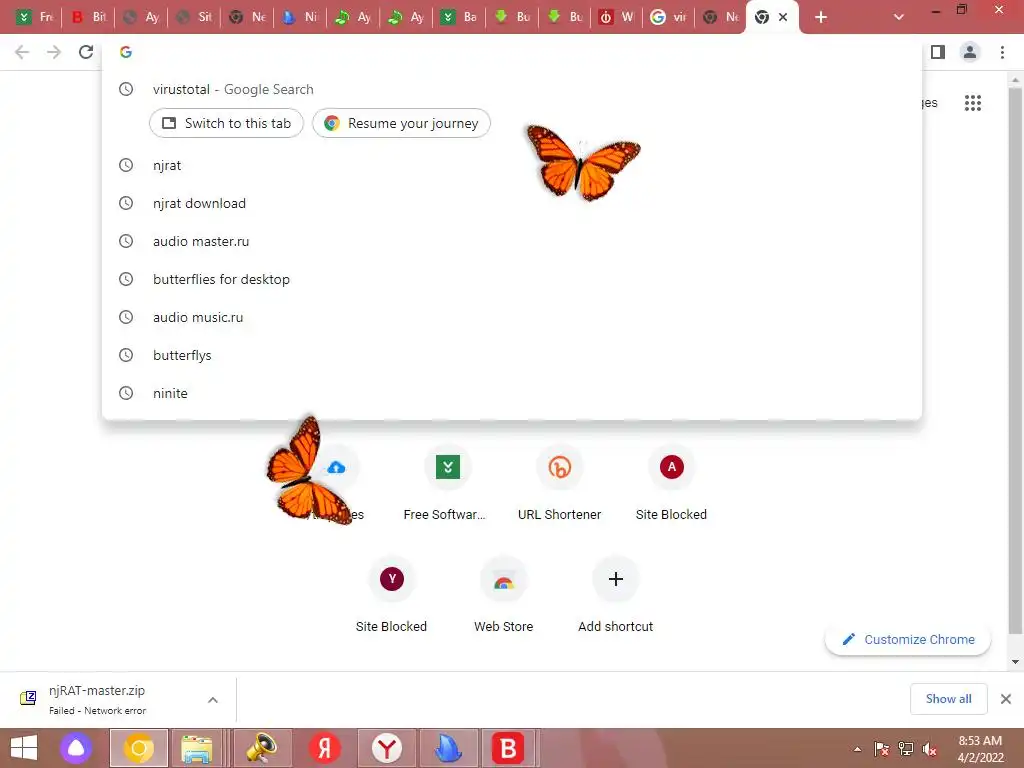Viewport: 1024px width, 768px height.
Task: Open the blue shark-fin taskbar app
Action: (449, 748)
